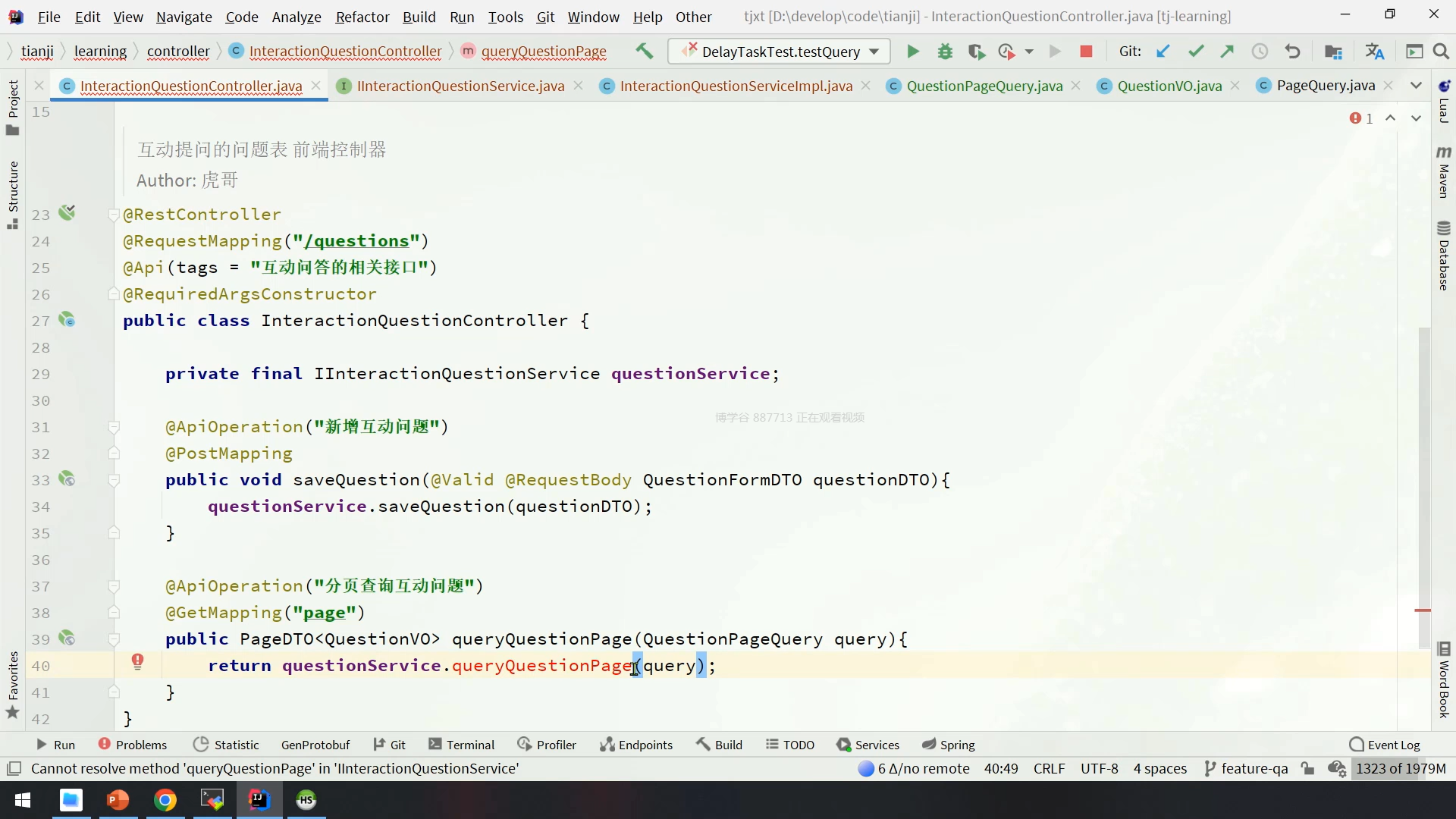Click the red error stripe mark in the scrollbar
1456x819 pixels.
(1423, 610)
